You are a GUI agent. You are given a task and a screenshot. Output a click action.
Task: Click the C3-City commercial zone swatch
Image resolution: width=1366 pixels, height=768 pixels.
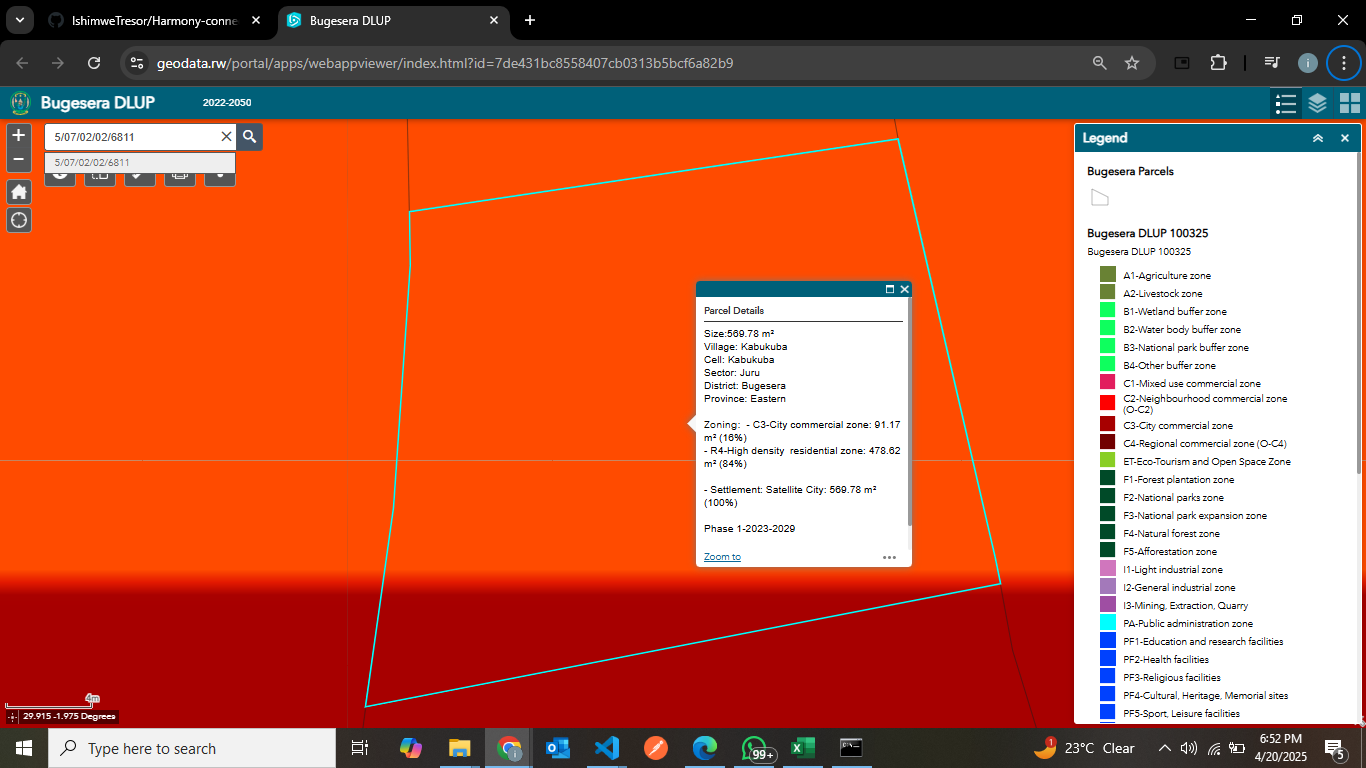pos(1107,424)
